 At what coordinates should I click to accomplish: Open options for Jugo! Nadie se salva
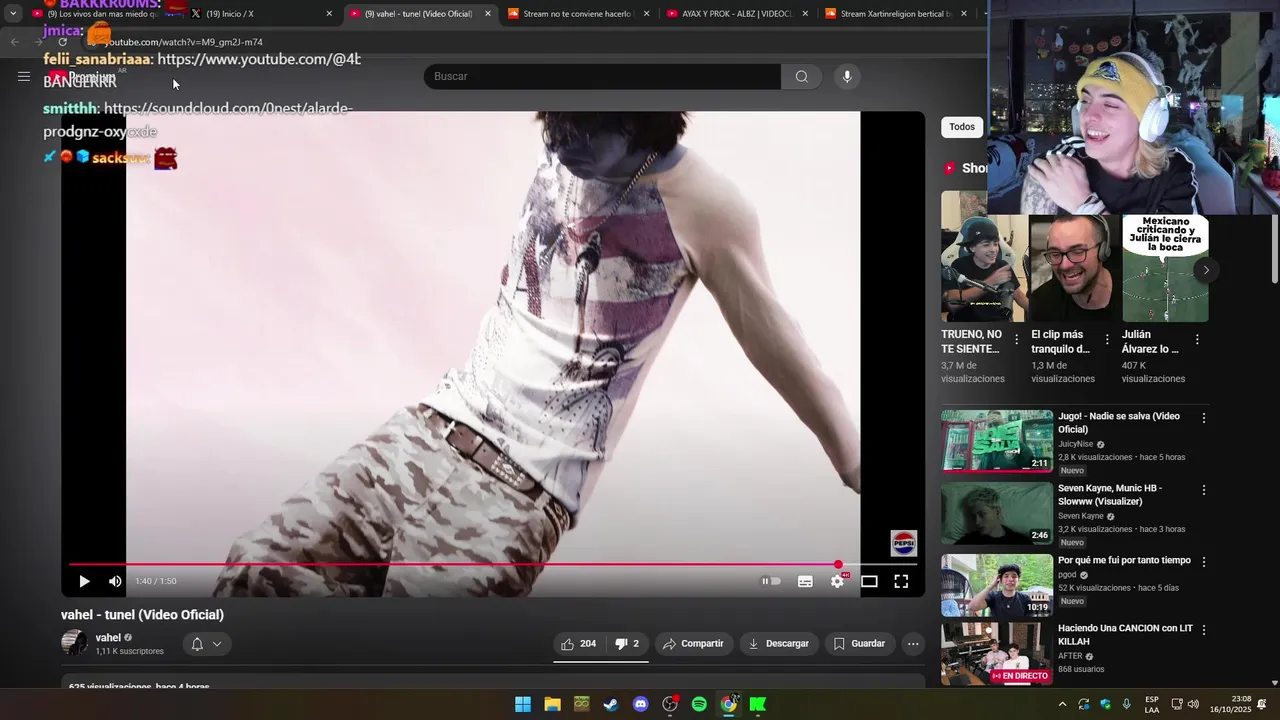tap(1204, 418)
